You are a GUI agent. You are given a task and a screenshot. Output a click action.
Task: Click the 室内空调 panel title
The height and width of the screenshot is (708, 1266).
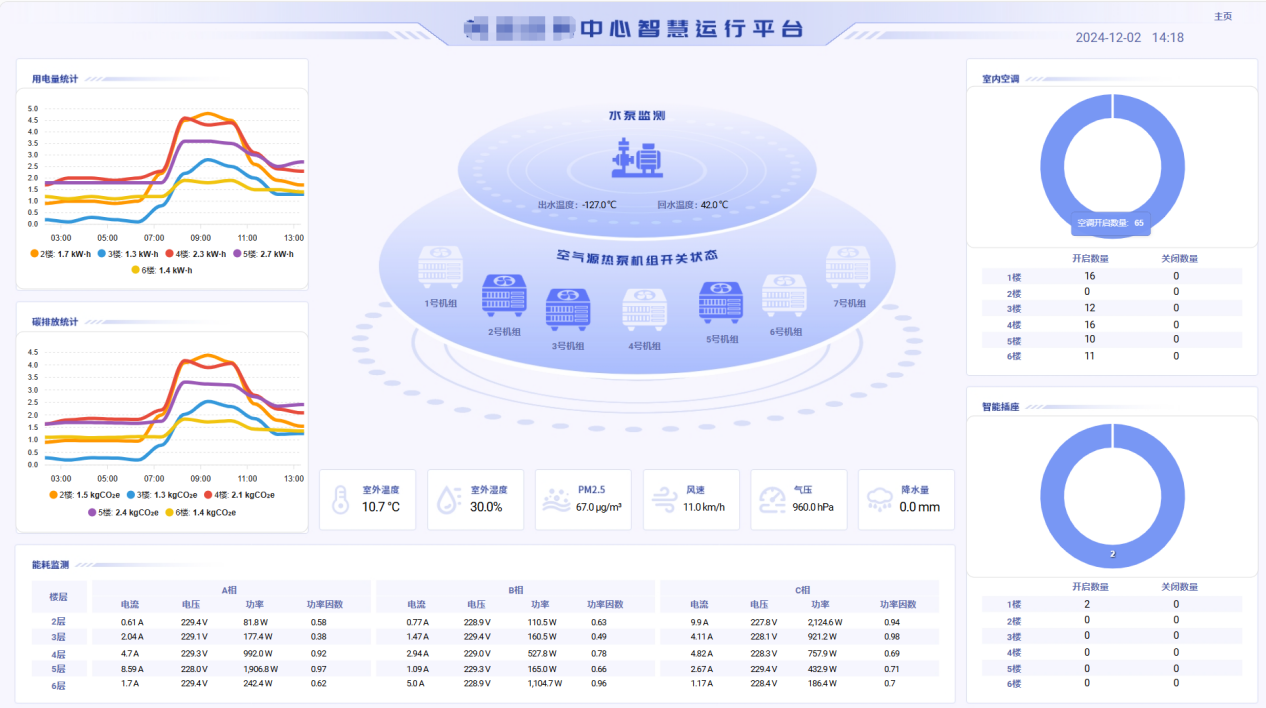pyautogui.click(x=1000, y=79)
